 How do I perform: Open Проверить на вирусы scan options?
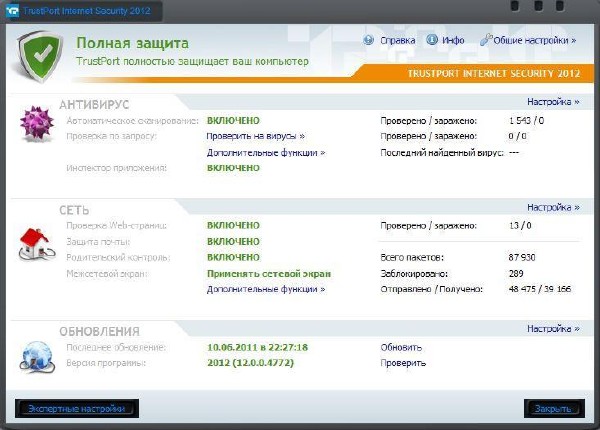255,136
